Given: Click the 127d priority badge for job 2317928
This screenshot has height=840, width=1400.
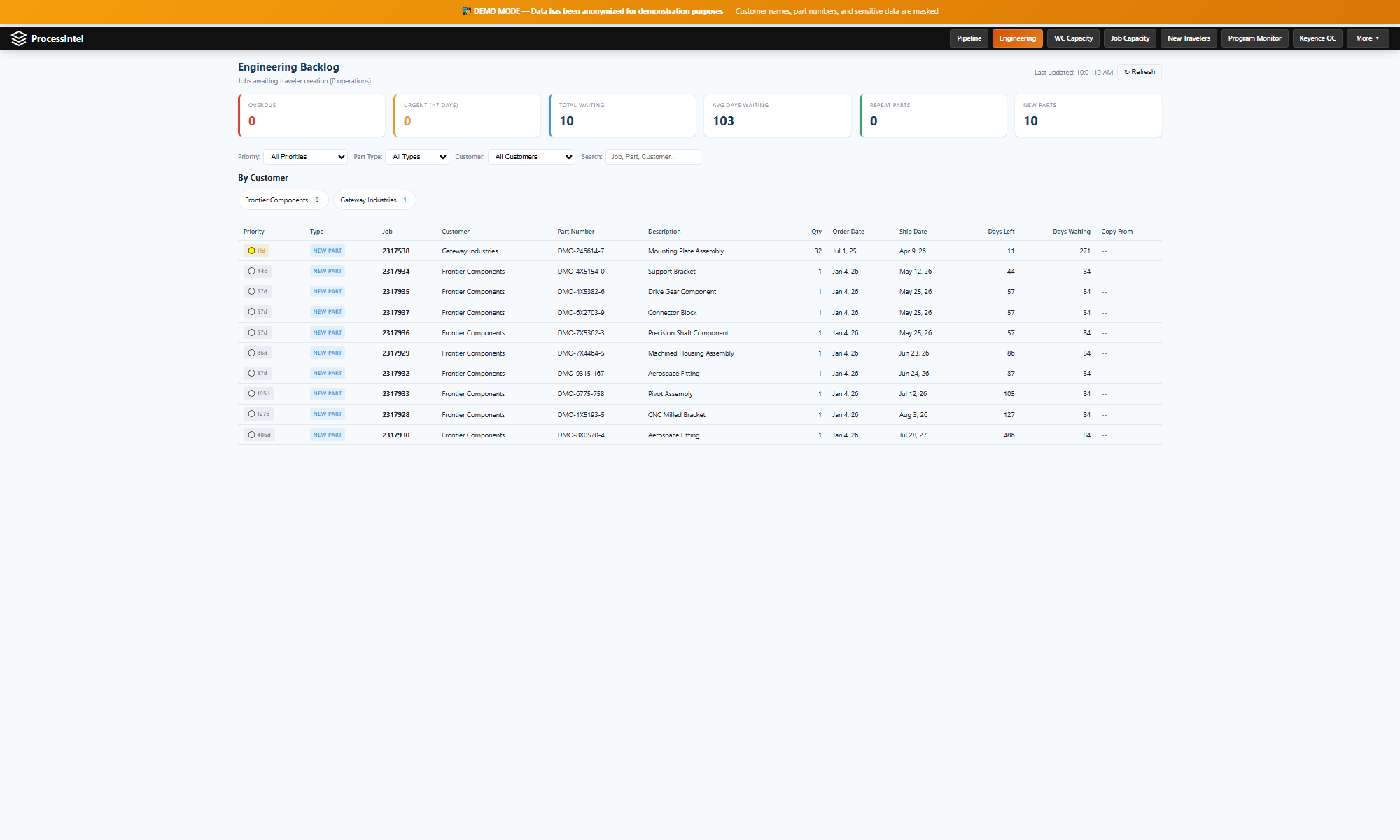Looking at the screenshot, I should click(258, 414).
